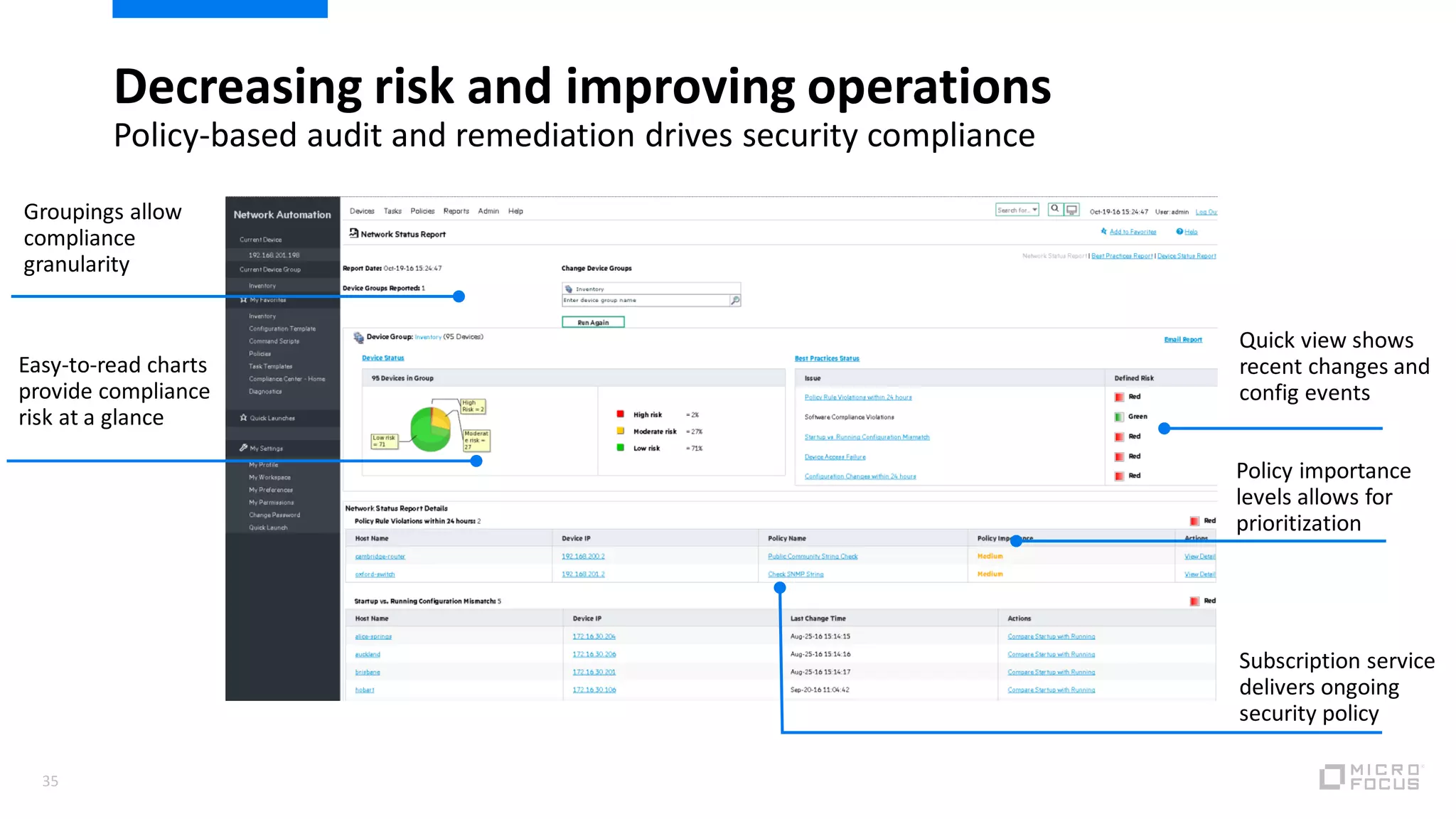Click the Network Status Report page icon
Viewport: 1456px width, 819px height.
click(353, 233)
